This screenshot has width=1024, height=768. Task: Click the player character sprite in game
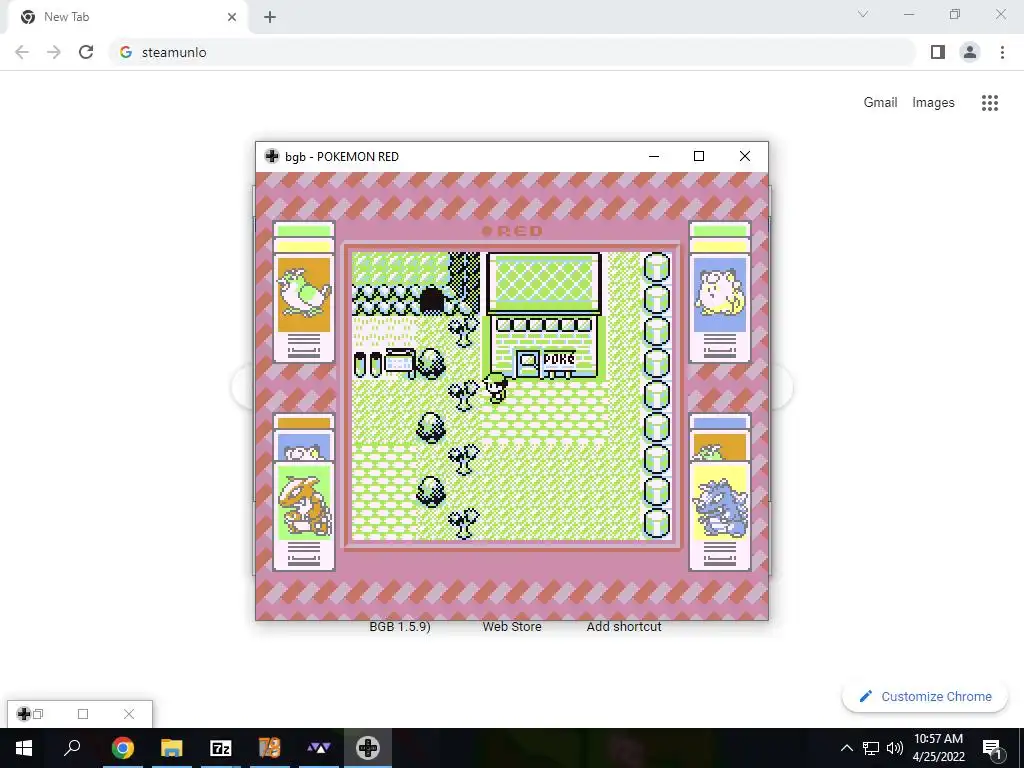(x=496, y=387)
